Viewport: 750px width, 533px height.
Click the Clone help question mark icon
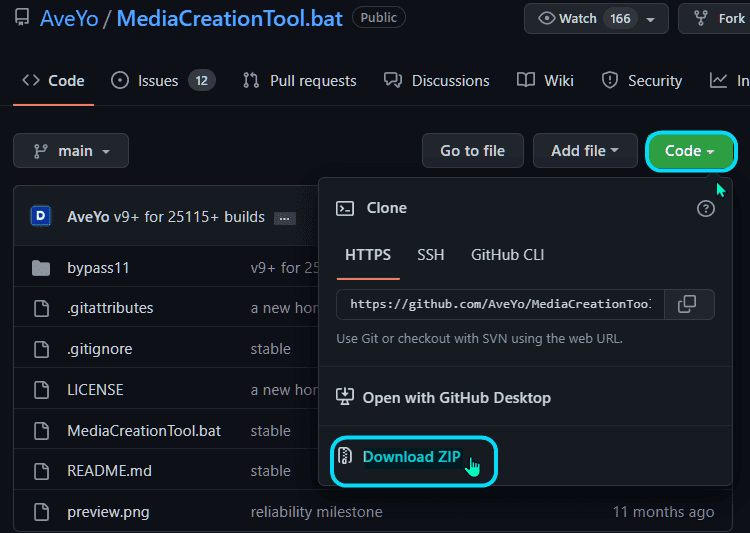pos(706,208)
